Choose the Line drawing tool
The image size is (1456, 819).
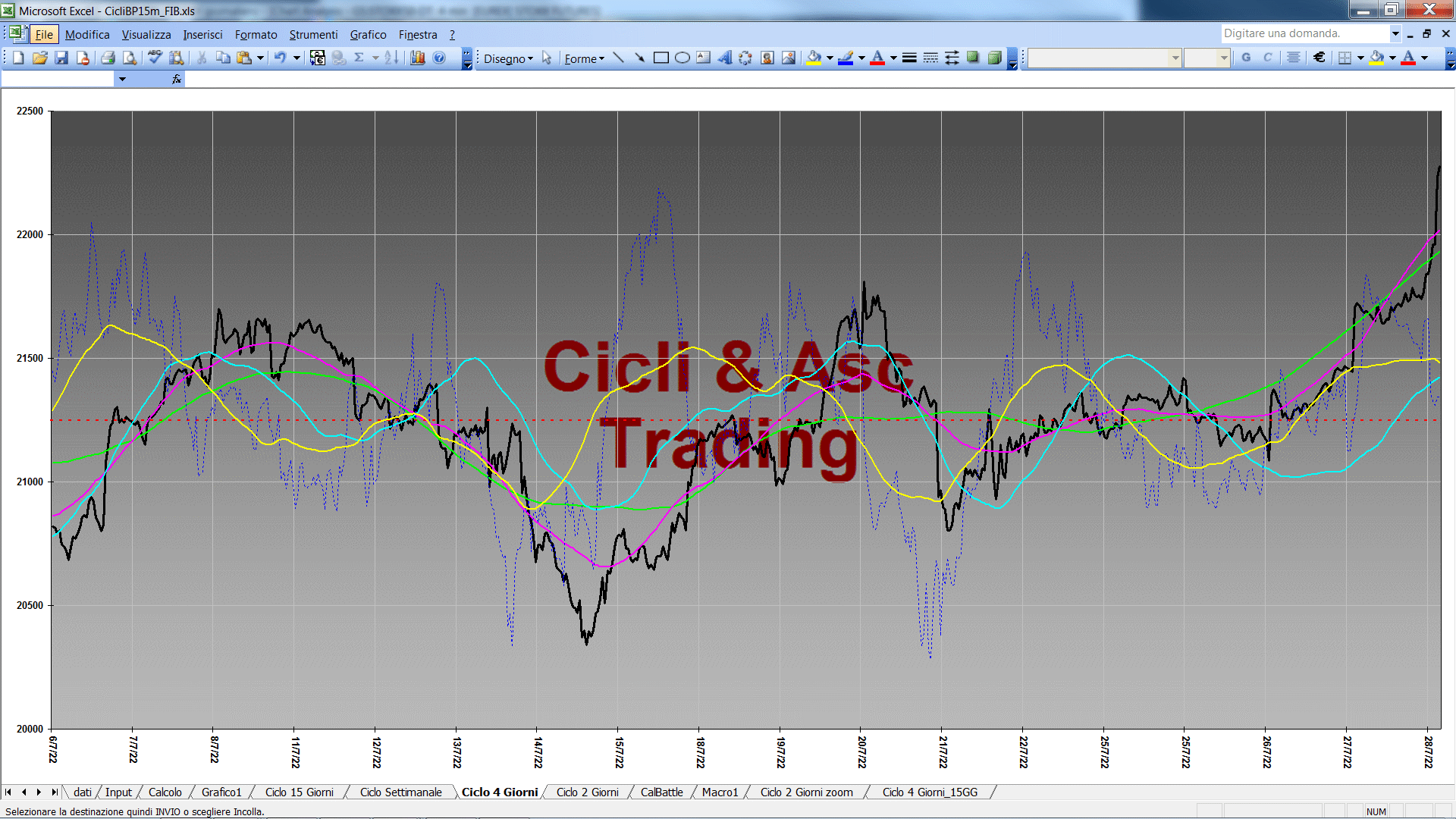coord(619,58)
